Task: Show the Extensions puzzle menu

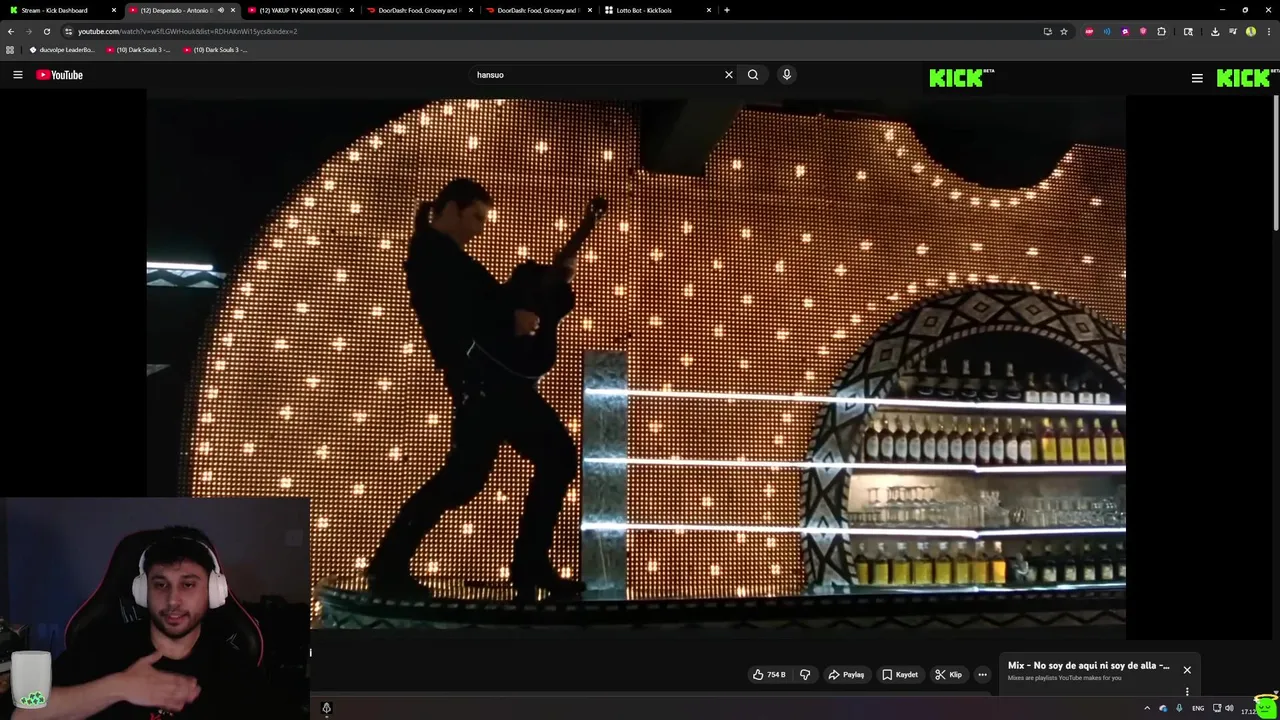Action: [x=1161, y=31]
